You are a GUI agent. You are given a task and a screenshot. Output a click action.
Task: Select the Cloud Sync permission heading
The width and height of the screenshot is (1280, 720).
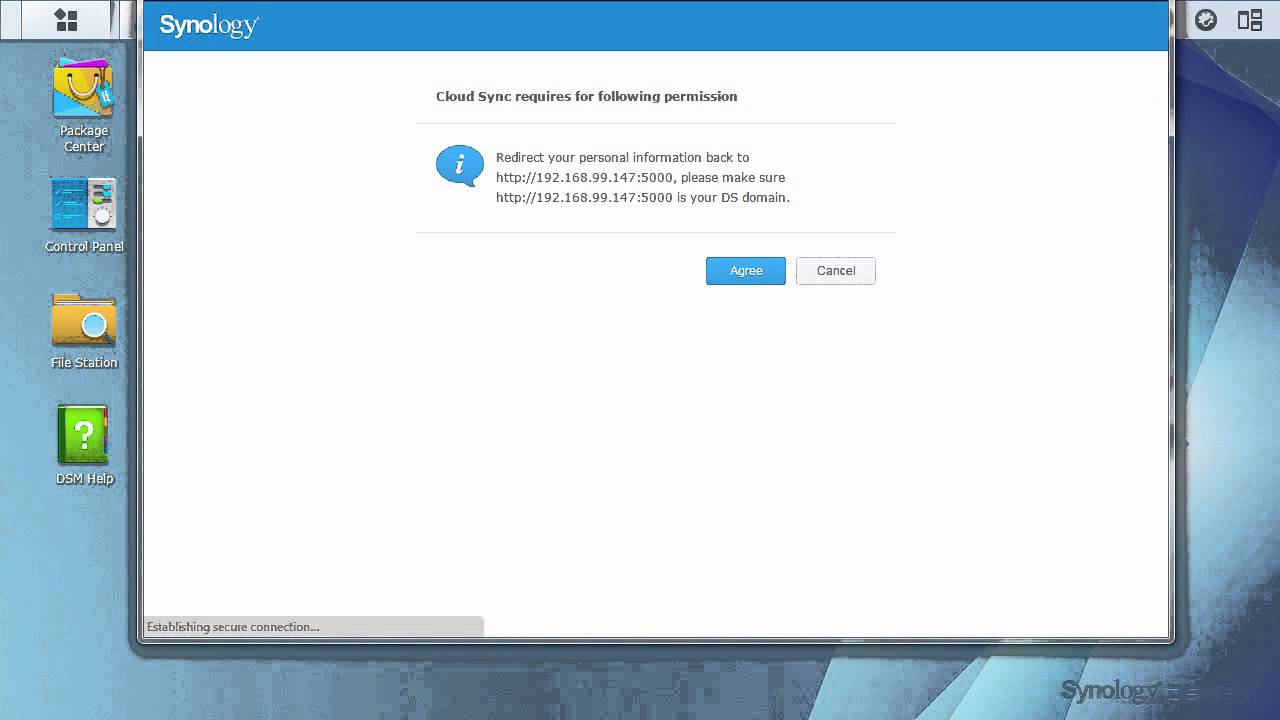pyautogui.click(x=586, y=96)
